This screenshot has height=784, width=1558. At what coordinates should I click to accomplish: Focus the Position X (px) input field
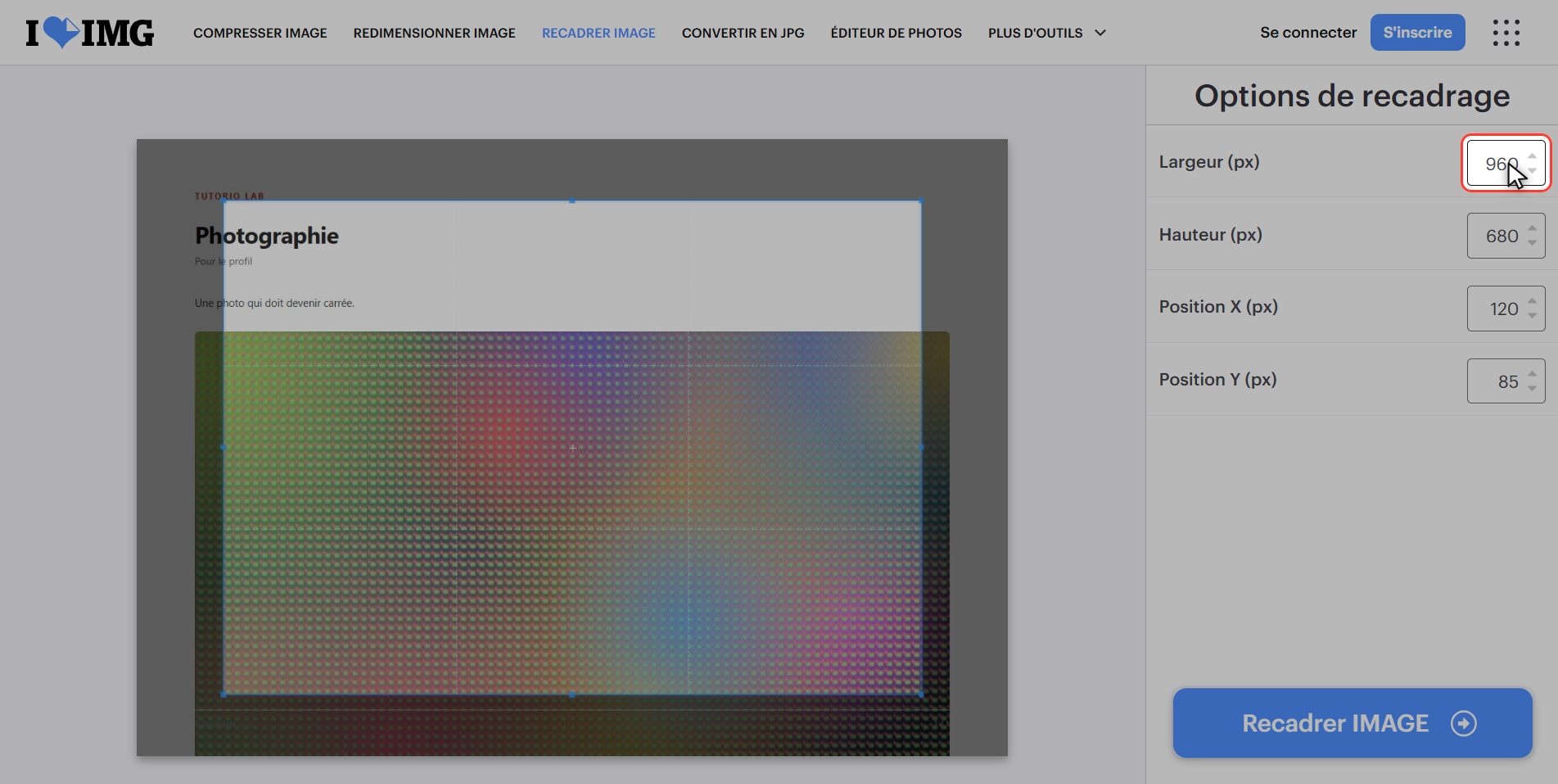(x=1506, y=309)
